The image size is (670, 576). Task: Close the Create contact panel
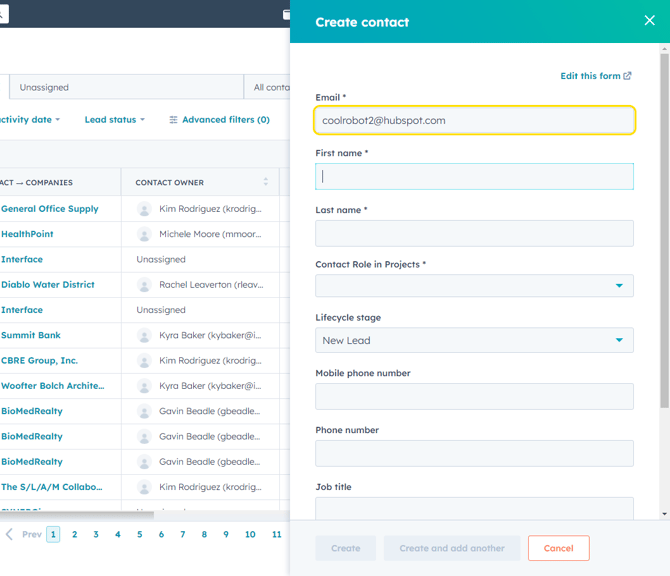pyautogui.click(x=649, y=21)
